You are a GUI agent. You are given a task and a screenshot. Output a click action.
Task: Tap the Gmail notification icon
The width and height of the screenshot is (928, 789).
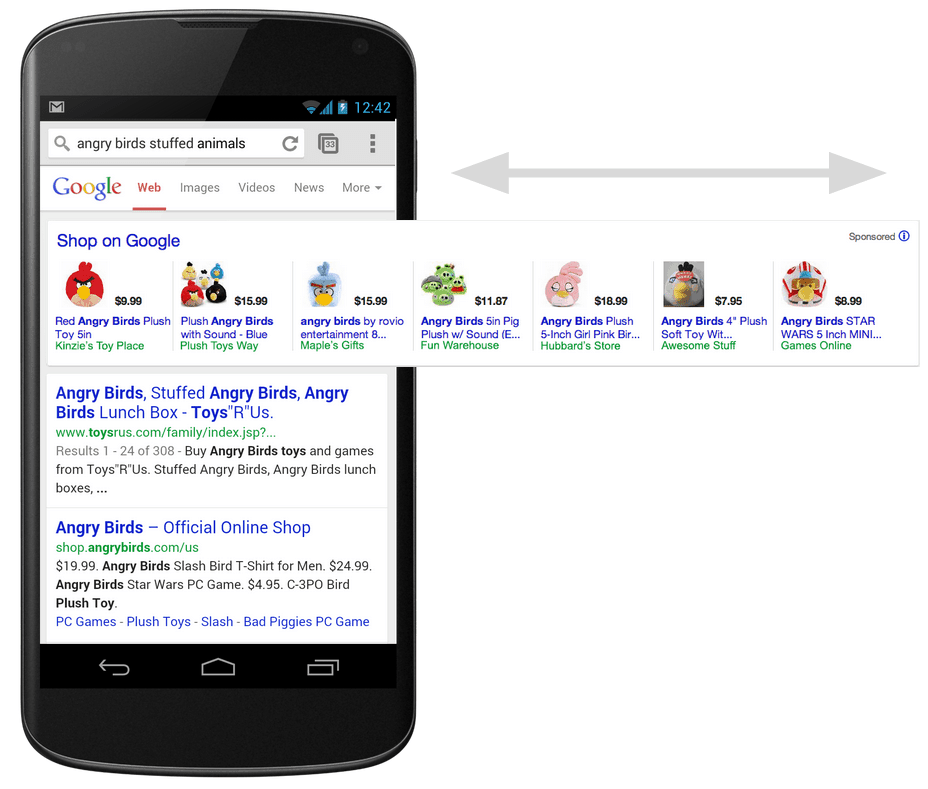point(57,107)
